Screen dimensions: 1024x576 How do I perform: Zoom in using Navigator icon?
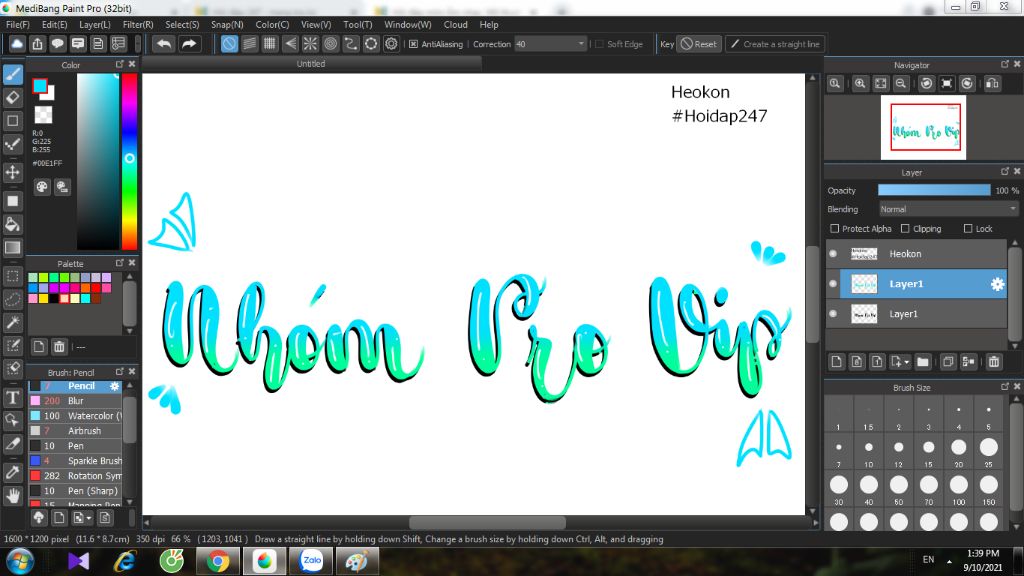click(860, 84)
